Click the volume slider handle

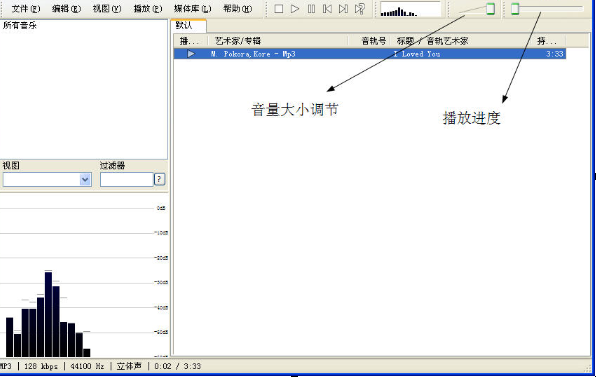[491, 9]
